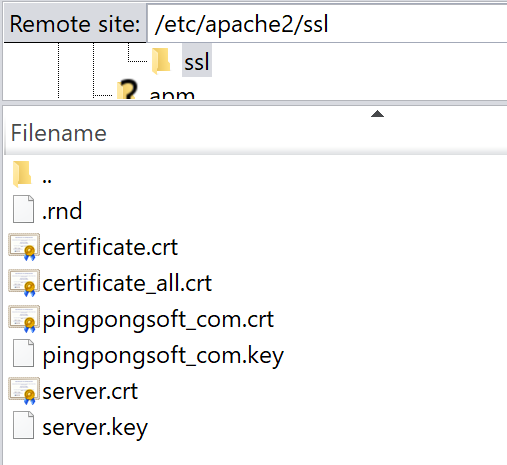The width and height of the screenshot is (507, 465).
Task: Select the server.key filename
Action: click(95, 428)
